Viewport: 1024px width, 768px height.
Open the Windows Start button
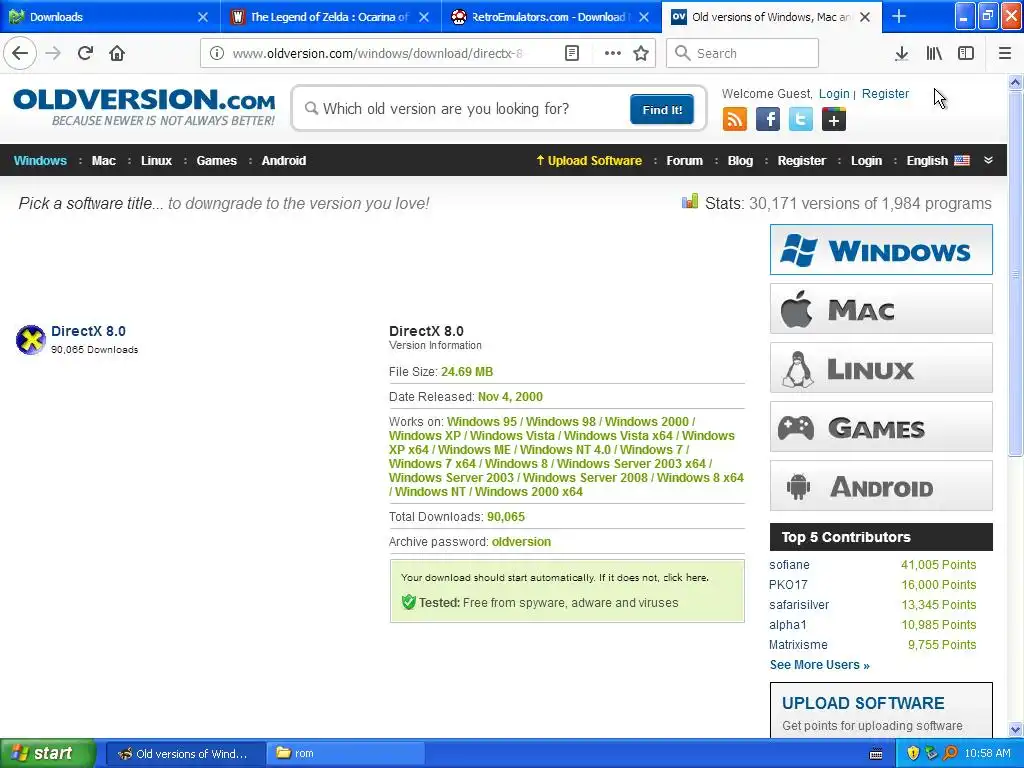point(47,754)
